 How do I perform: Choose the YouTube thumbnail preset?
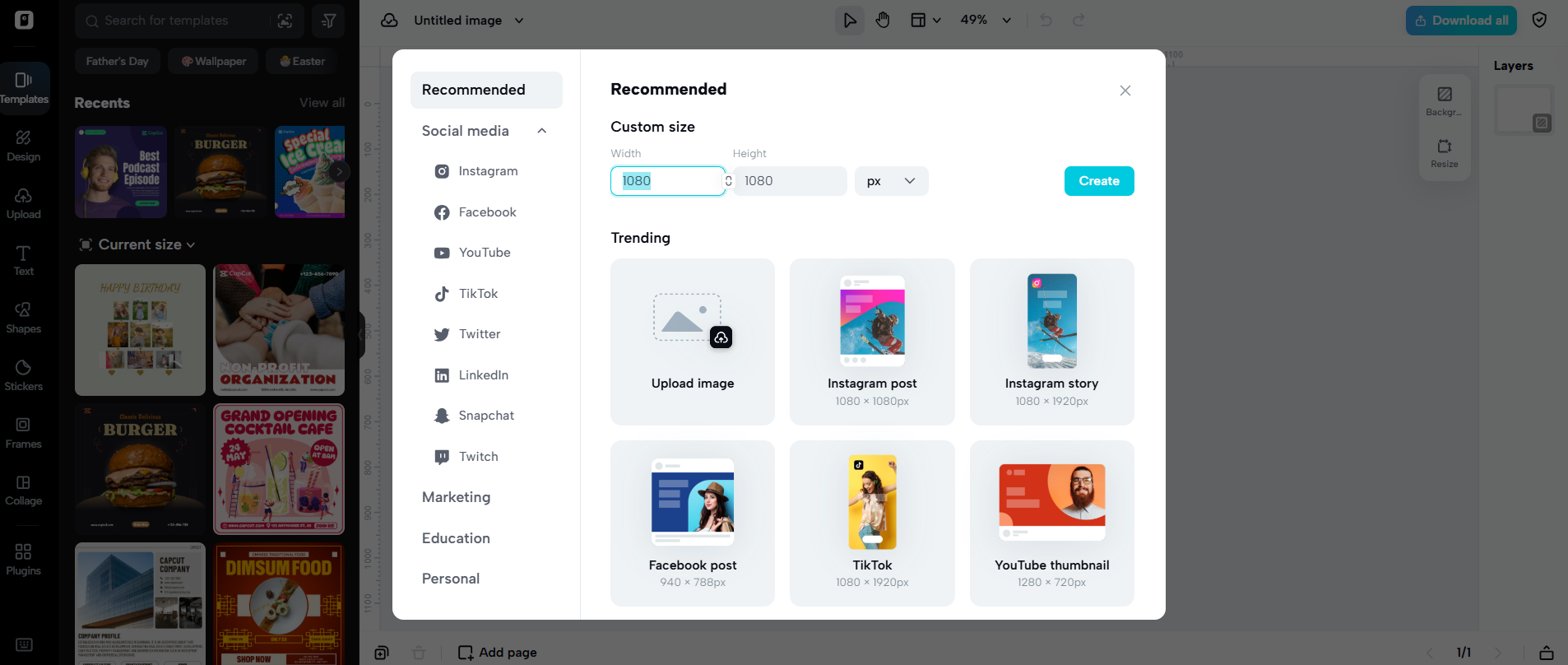tap(1051, 523)
